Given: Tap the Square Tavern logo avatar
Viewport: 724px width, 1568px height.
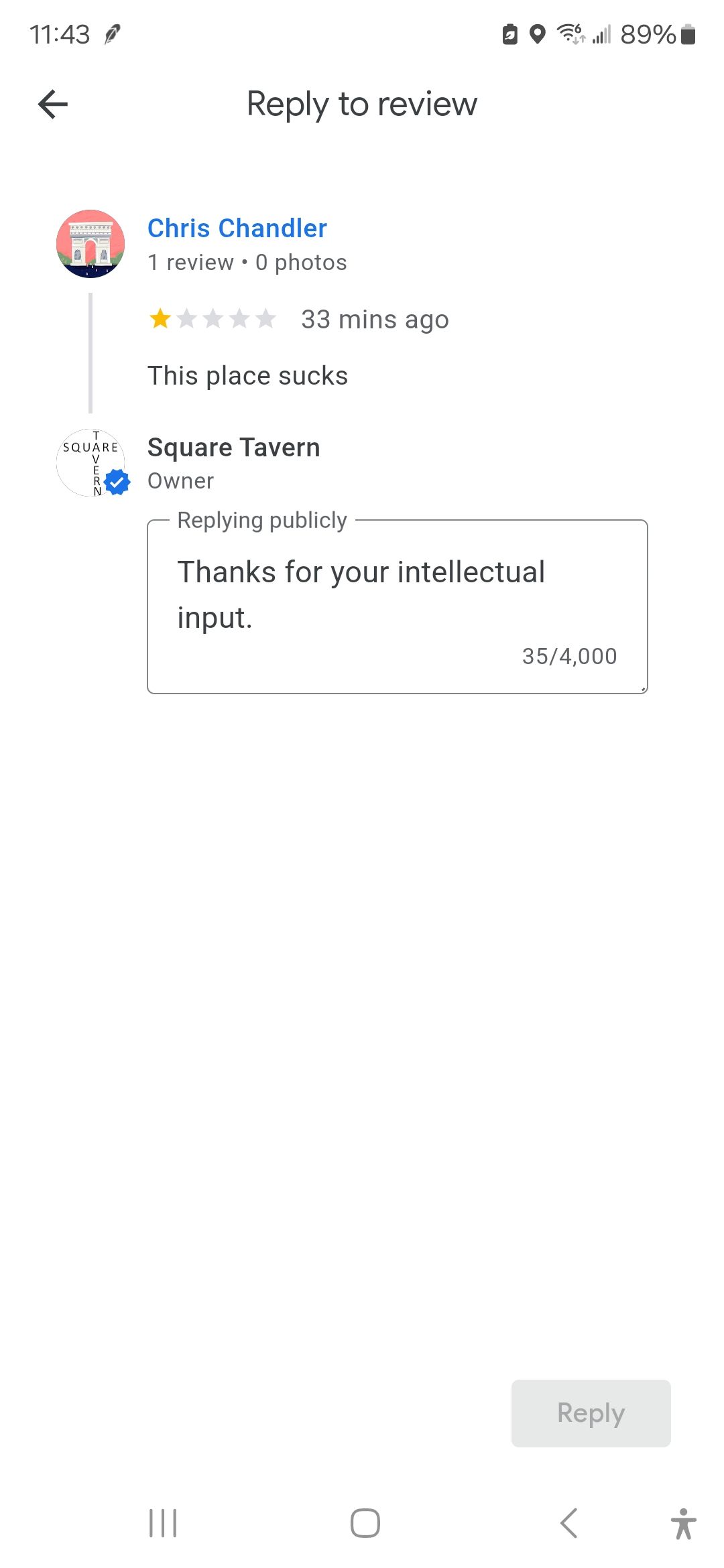Looking at the screenshot, I should (x=90, y=462).
